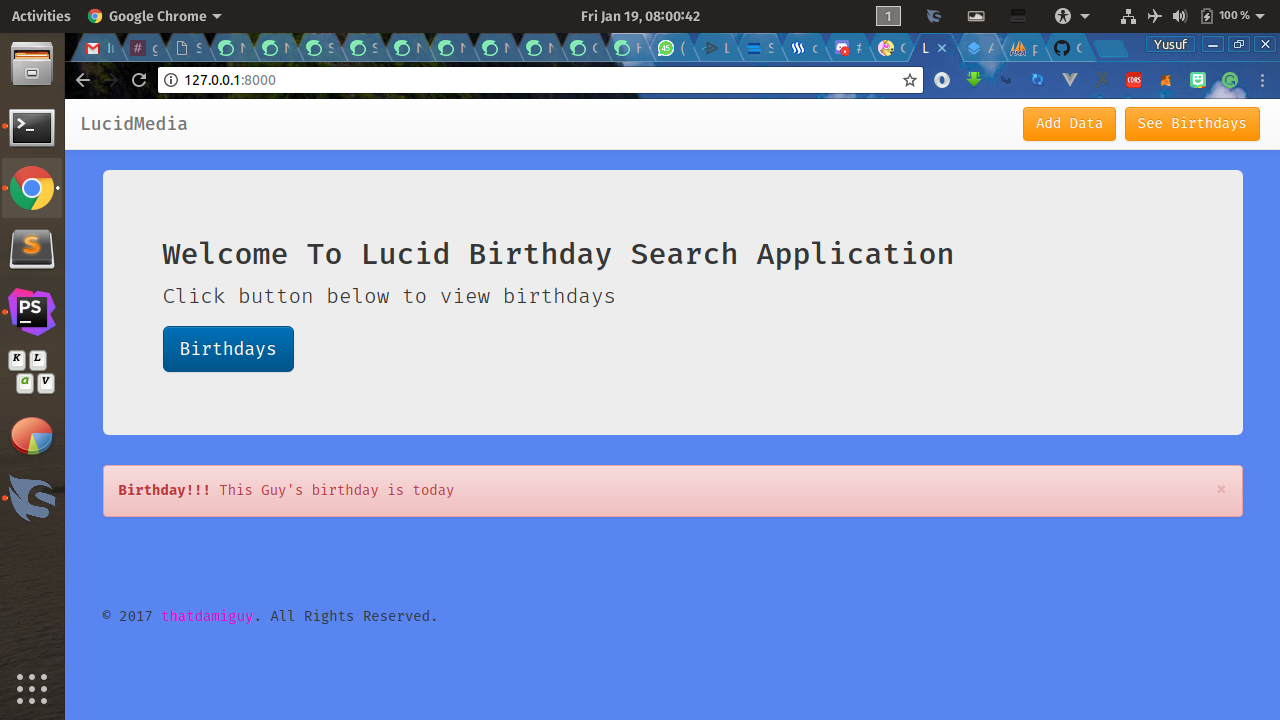Switch to the WhatsApp tab
The image size is (1280, 720).
(670, 48)
